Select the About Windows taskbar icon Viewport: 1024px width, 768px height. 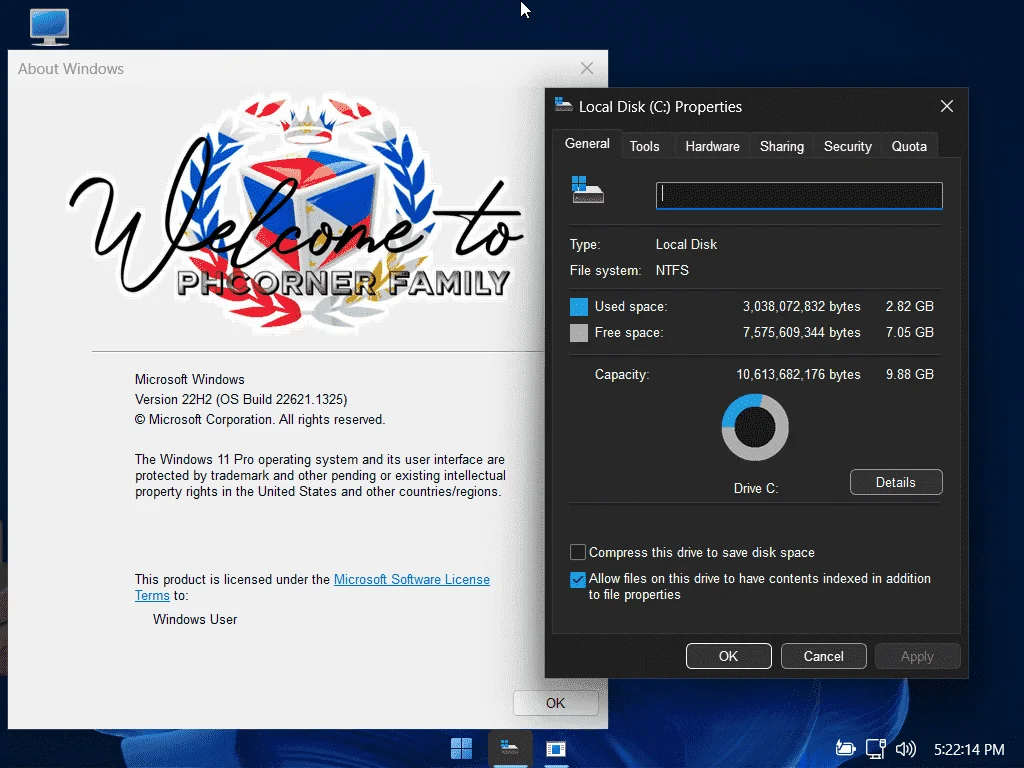556,748
